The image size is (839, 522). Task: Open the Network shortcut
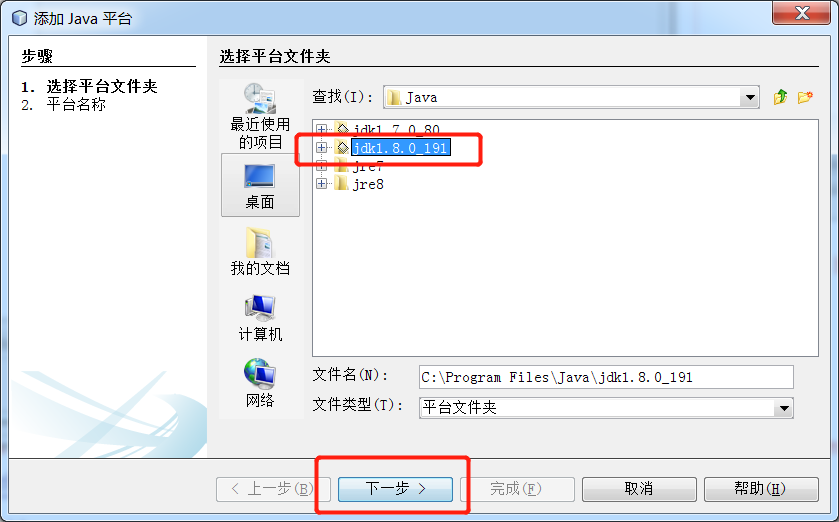(260, 383)
